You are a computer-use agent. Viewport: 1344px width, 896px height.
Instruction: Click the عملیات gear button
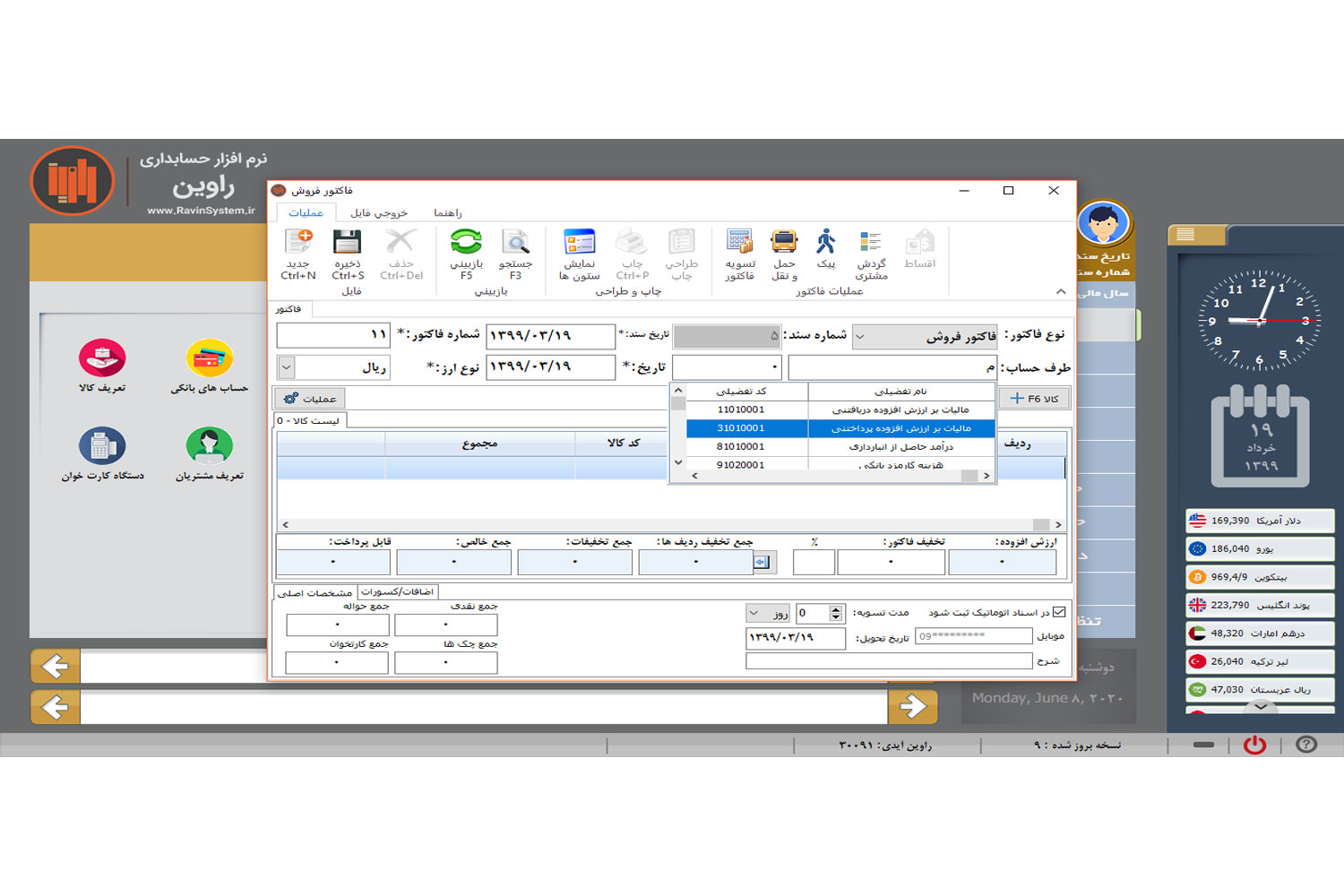point(310,399)
